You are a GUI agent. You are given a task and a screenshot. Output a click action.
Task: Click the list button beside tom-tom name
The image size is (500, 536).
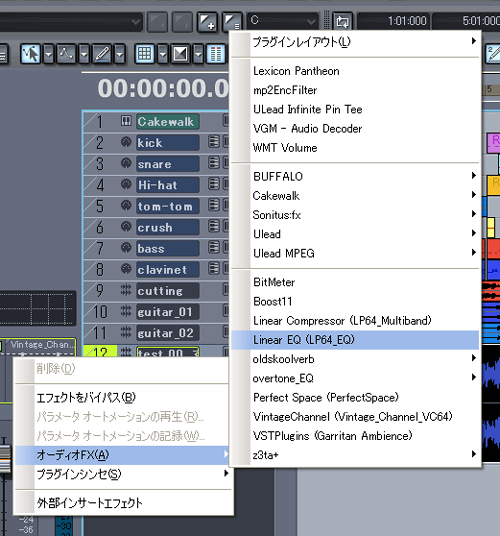[214, 205]
